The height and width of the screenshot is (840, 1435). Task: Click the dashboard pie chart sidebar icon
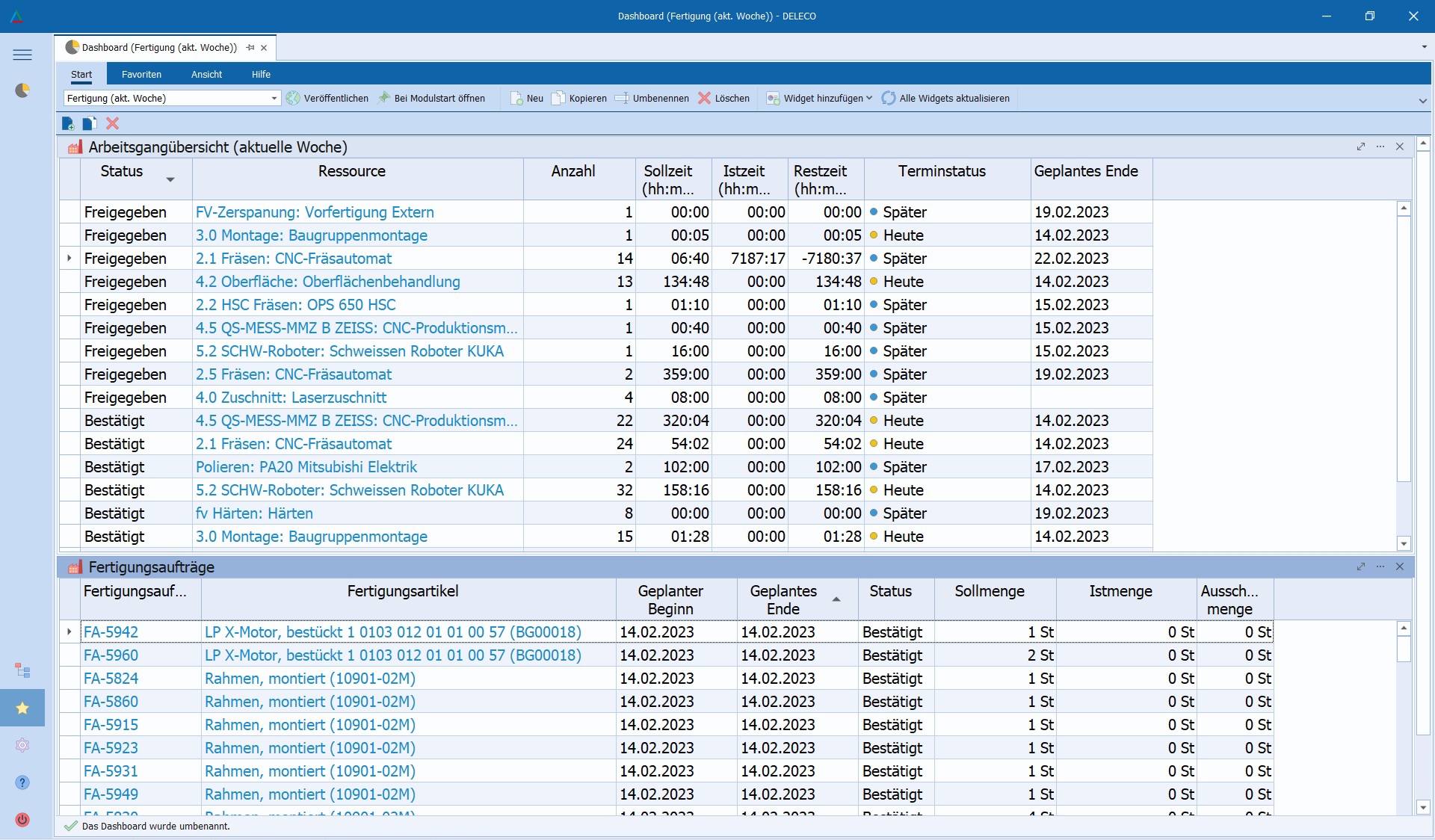[x=22, y=90]
